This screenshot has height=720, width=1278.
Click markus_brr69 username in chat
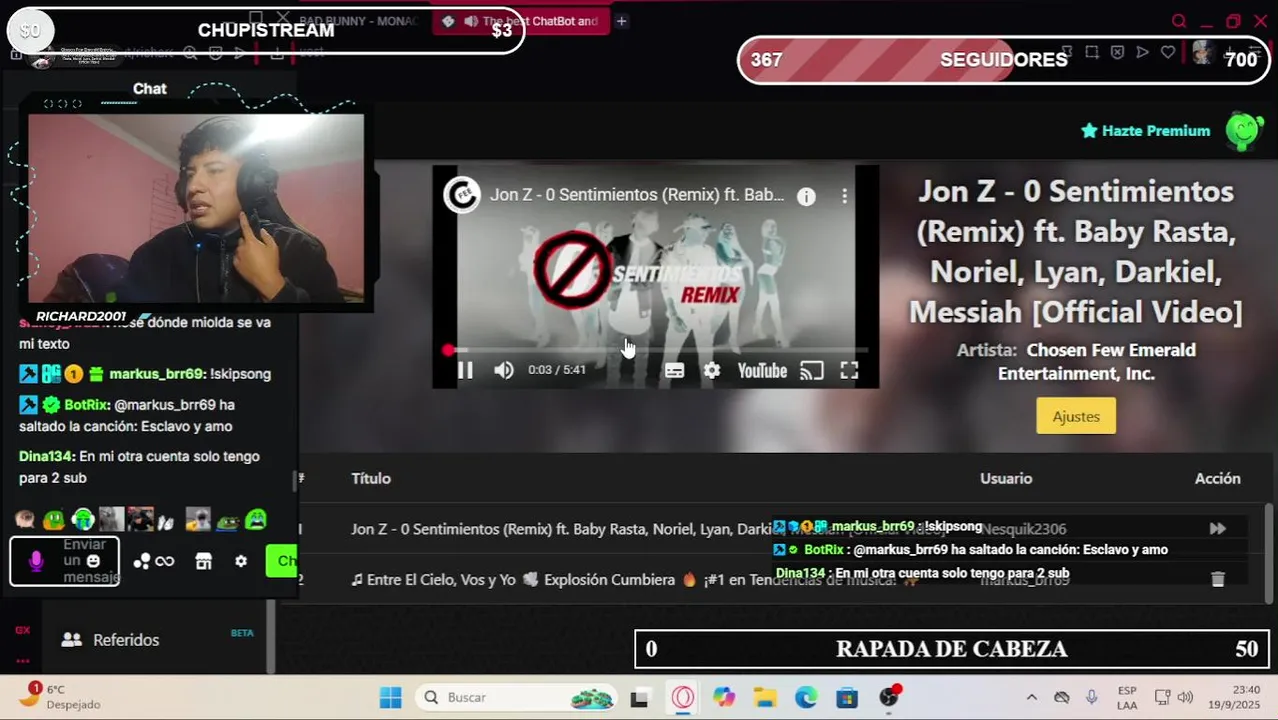(156, 374)
